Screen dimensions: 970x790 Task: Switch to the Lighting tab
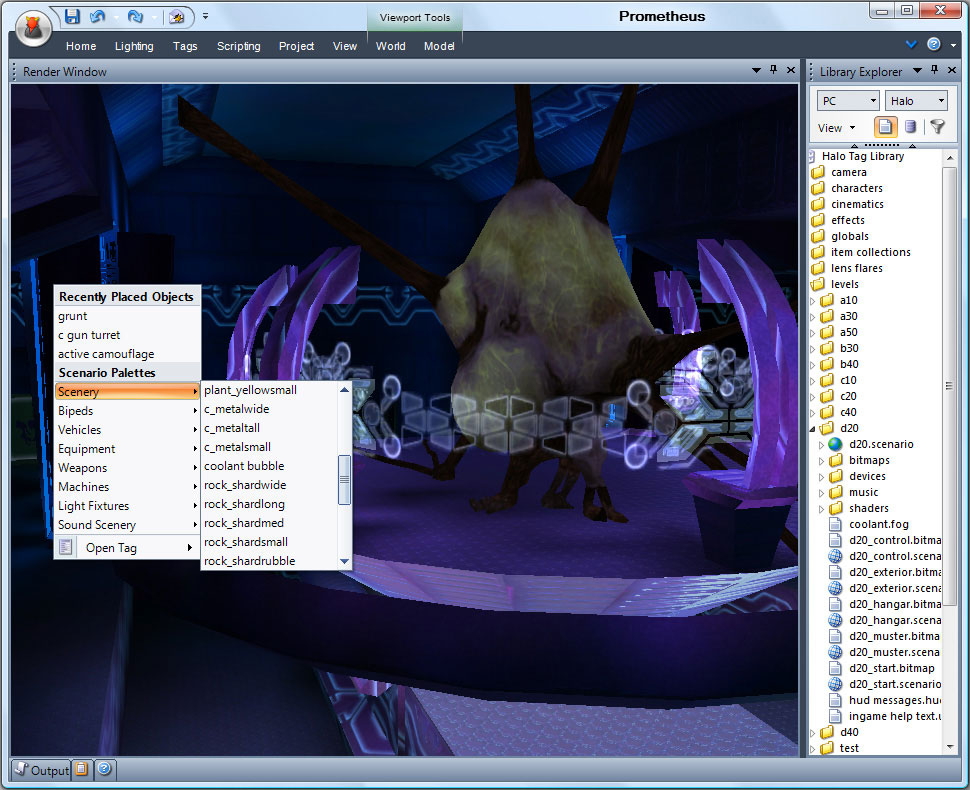click(134, 46)
